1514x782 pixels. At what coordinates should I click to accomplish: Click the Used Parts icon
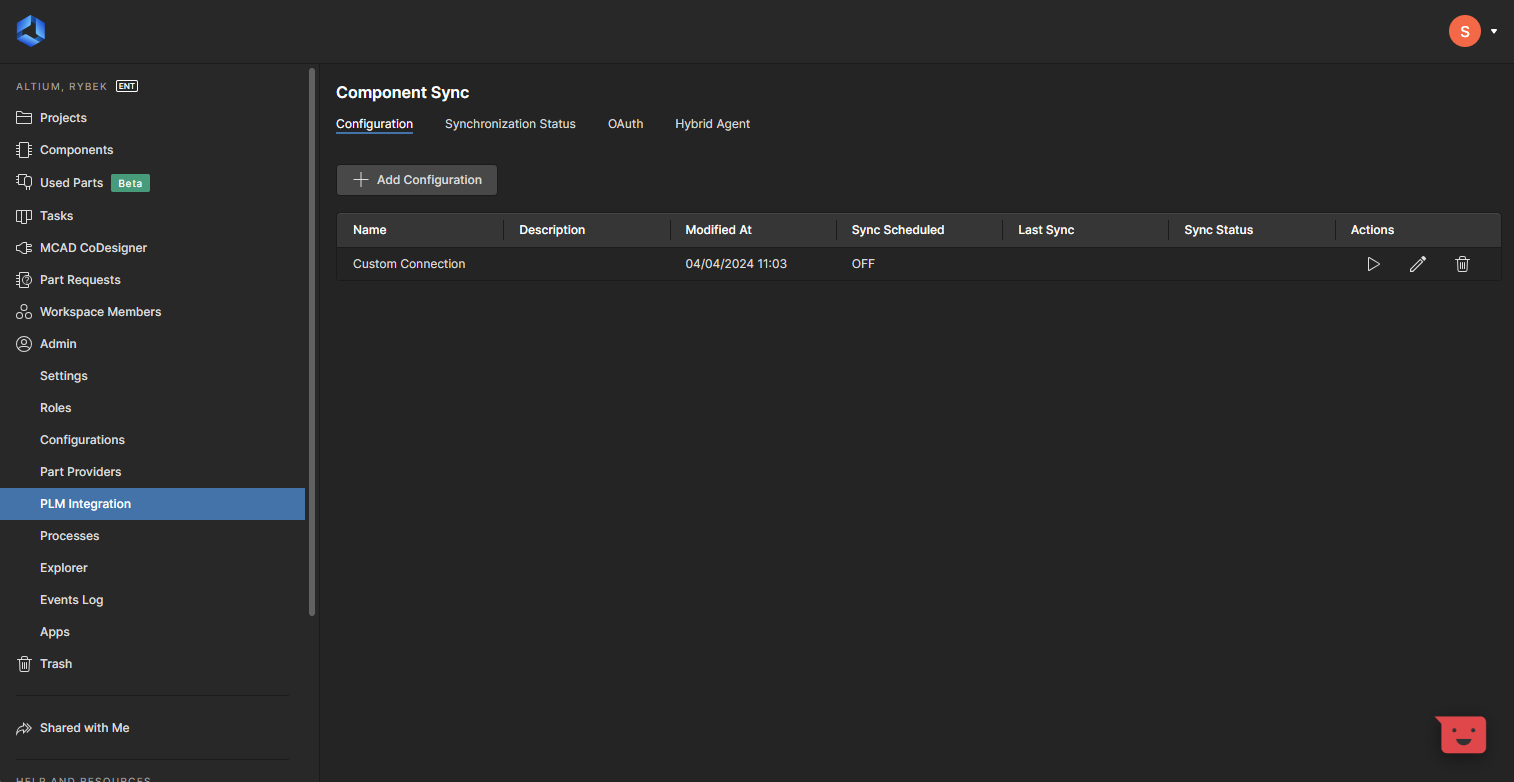tap(24, 183)
